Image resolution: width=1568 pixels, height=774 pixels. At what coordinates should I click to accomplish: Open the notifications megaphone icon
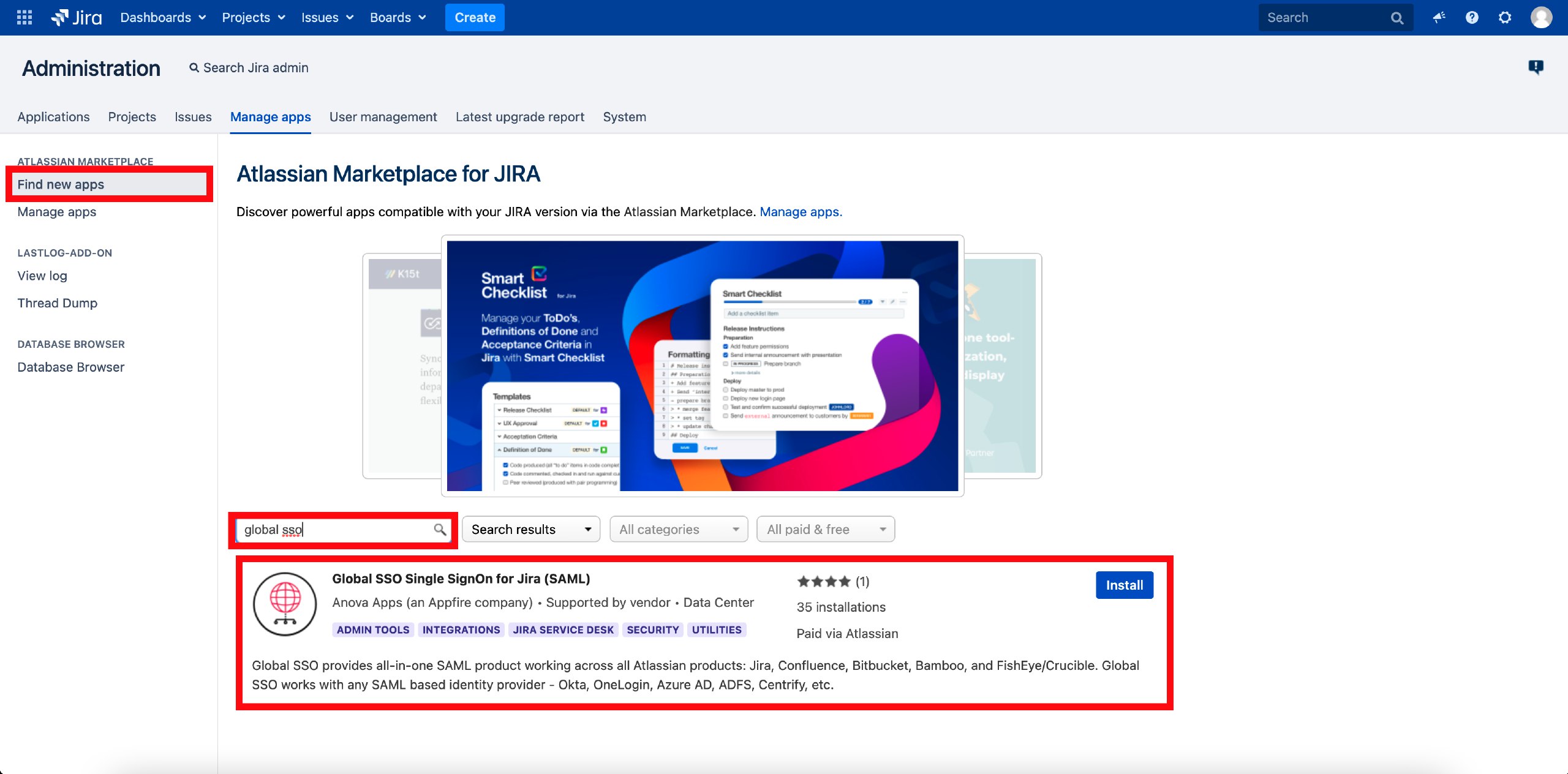click(1439, 17)
